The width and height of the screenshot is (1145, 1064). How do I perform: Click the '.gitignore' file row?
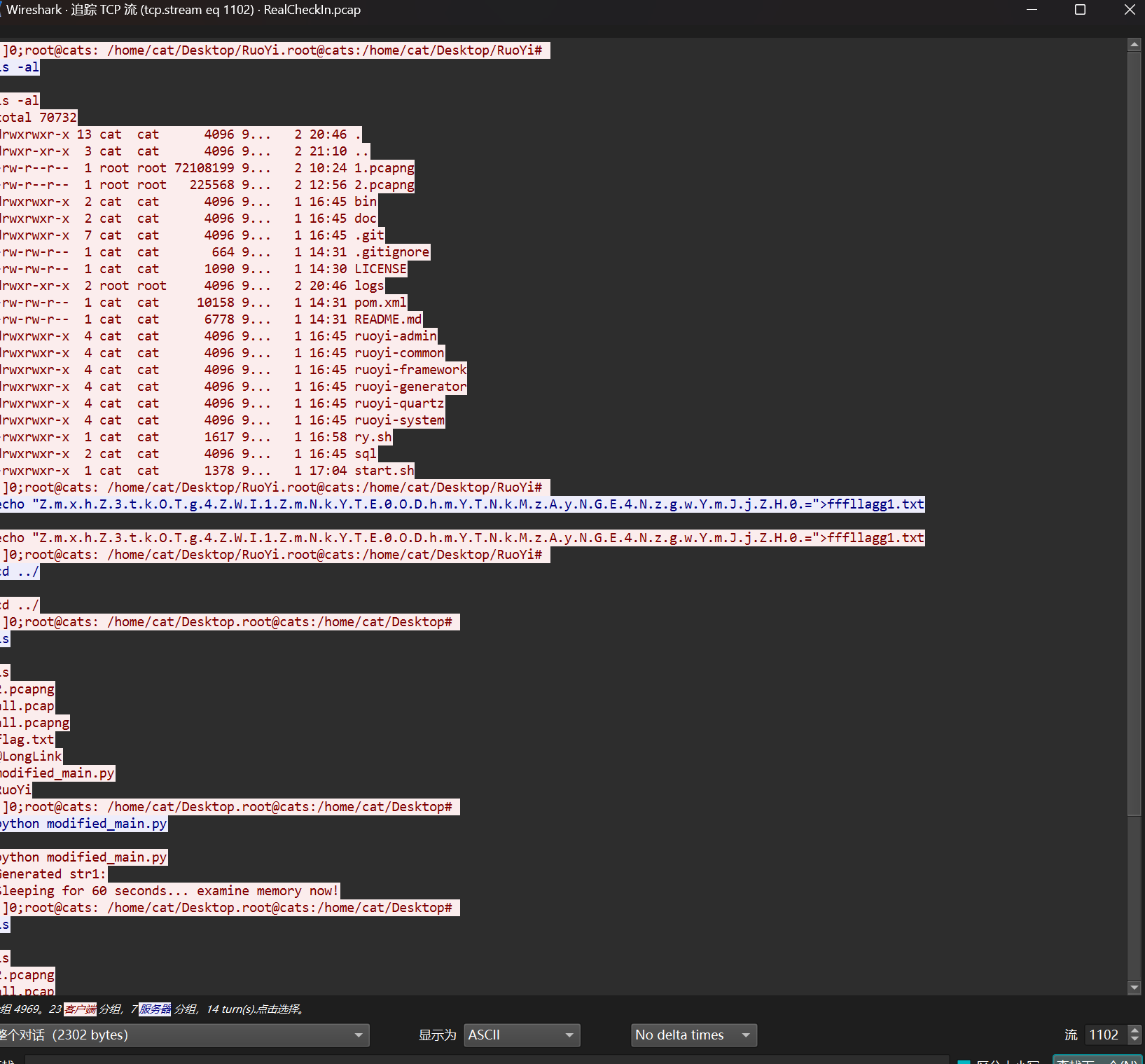(x=215, y=252)
